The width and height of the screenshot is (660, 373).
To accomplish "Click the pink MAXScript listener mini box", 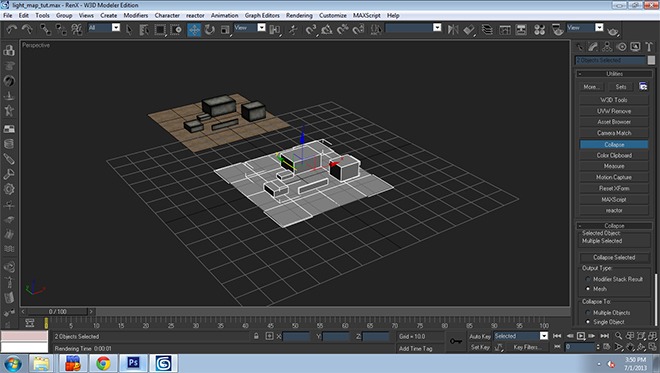I will (x=24, y=336).
